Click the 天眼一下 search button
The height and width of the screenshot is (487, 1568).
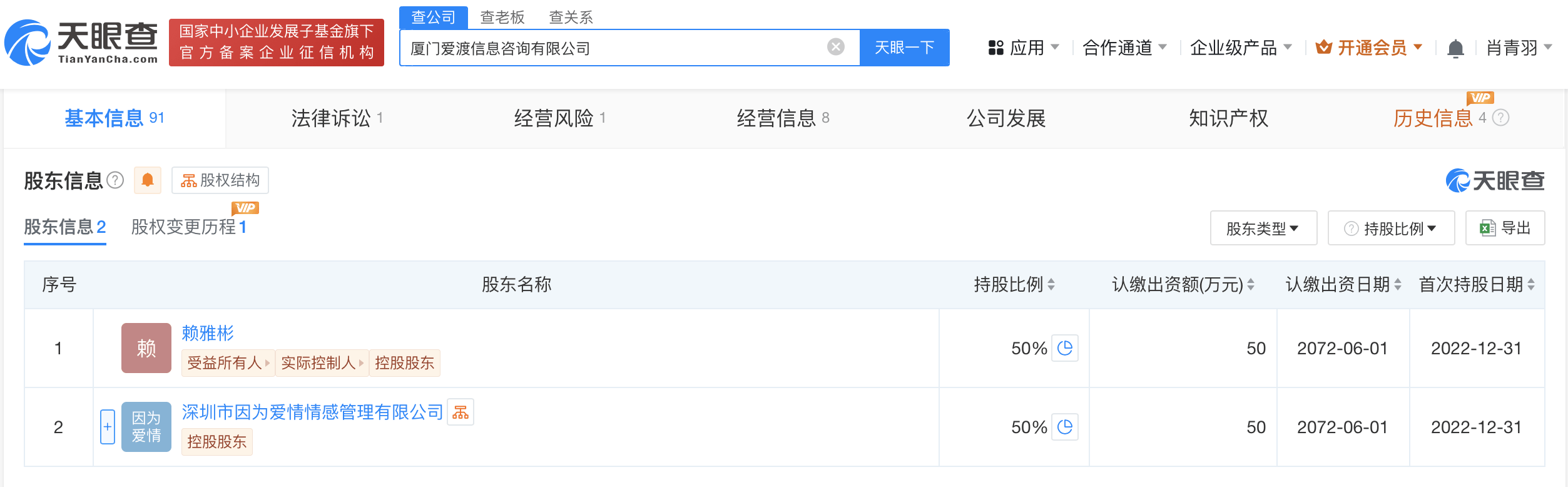click(904, 48)
